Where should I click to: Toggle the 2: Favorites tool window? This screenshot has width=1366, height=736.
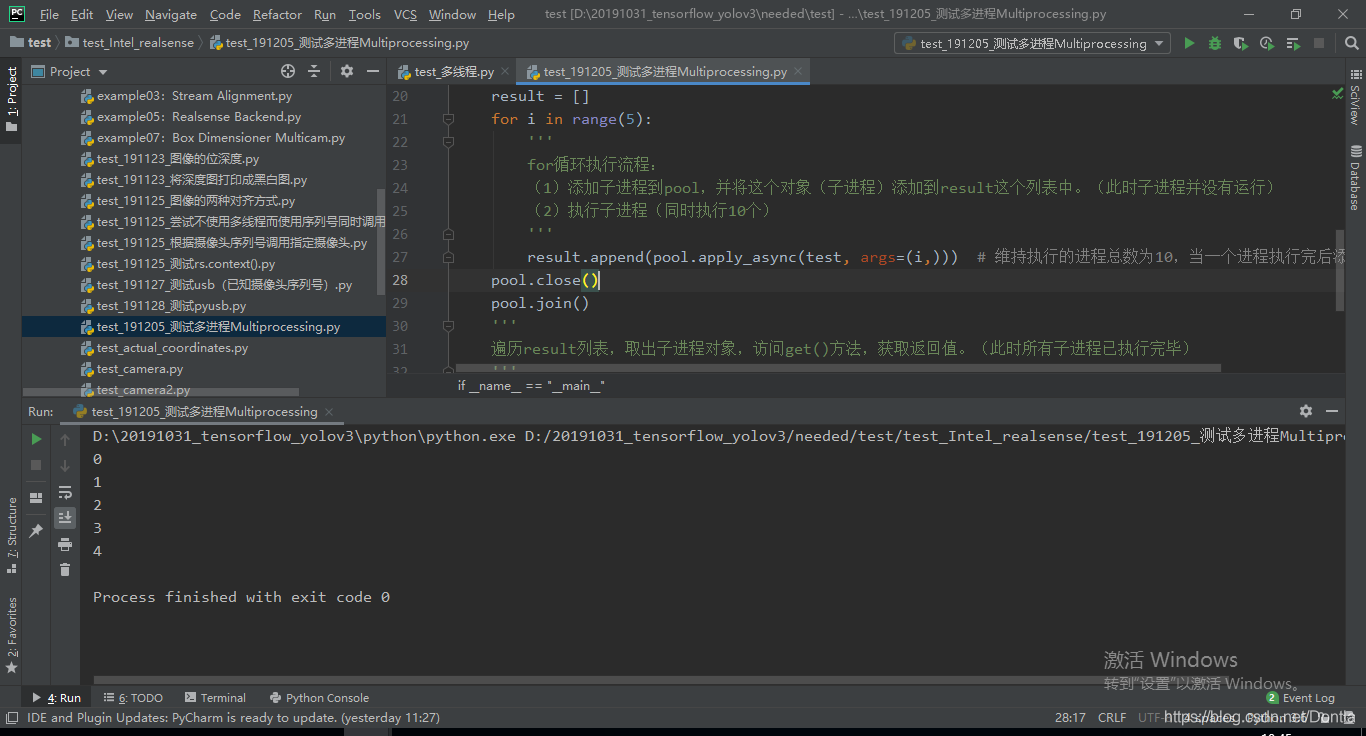pyautogui.click(x=12, y=634)
